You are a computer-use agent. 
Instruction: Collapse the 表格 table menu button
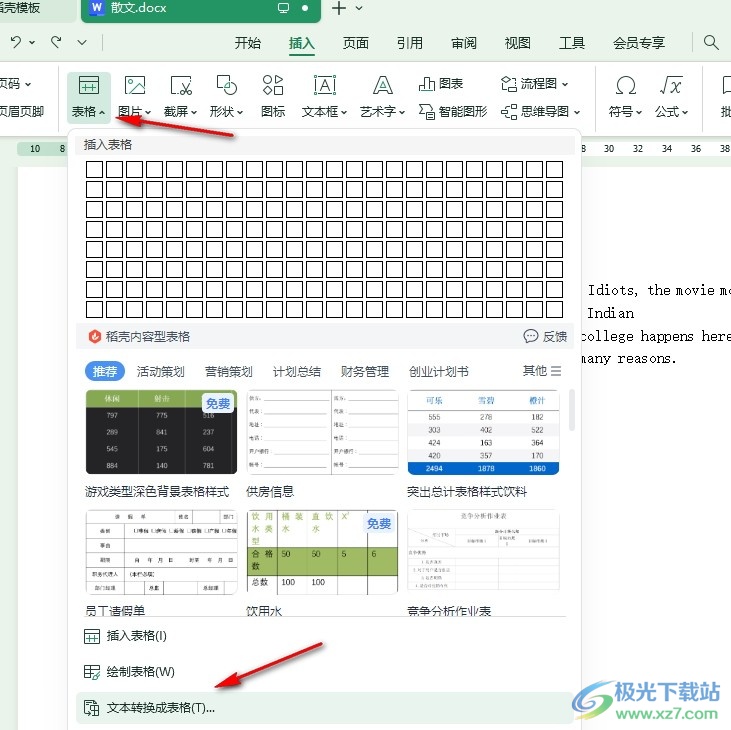pyautogui.click(x=89, y=97)
